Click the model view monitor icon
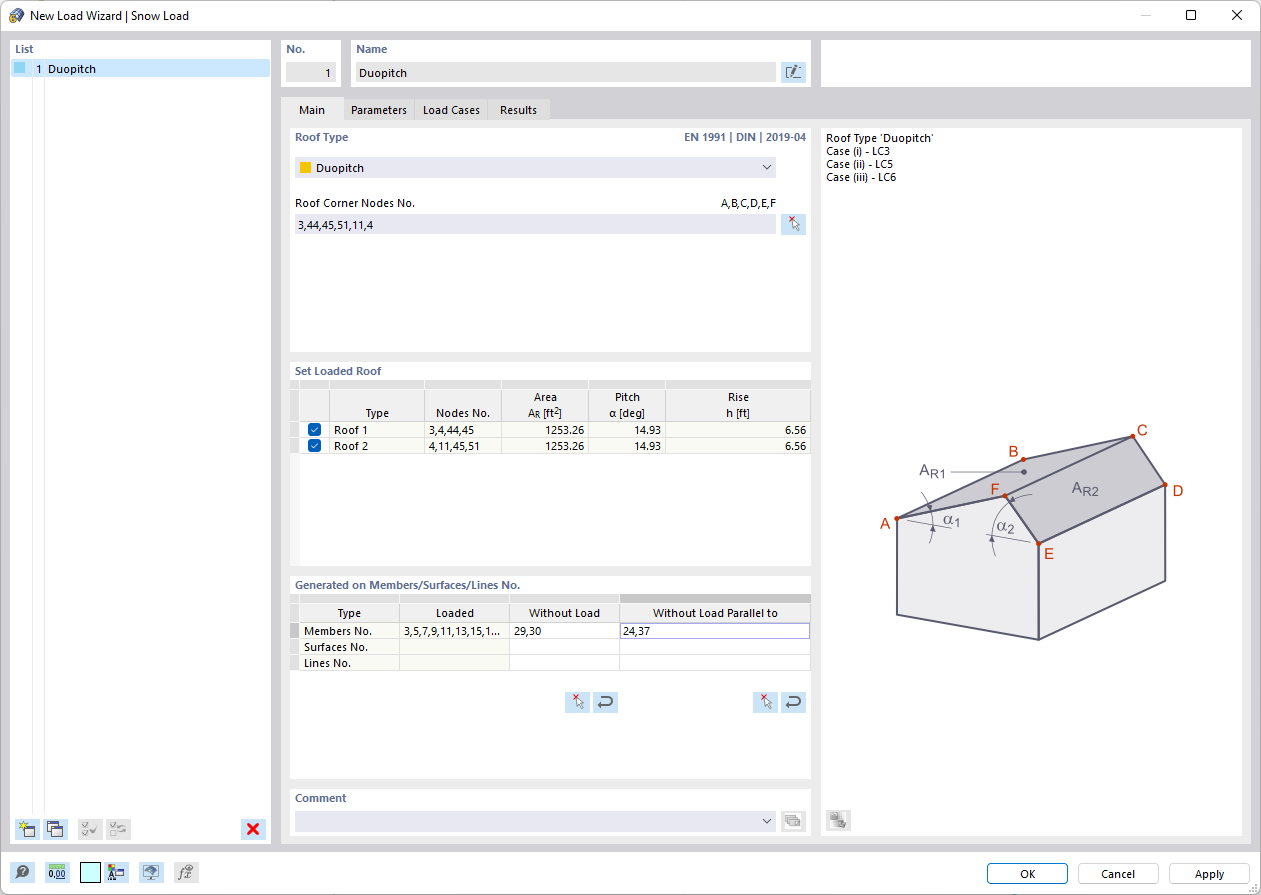Screen dimensions: 1261x895 pos(151,872)
